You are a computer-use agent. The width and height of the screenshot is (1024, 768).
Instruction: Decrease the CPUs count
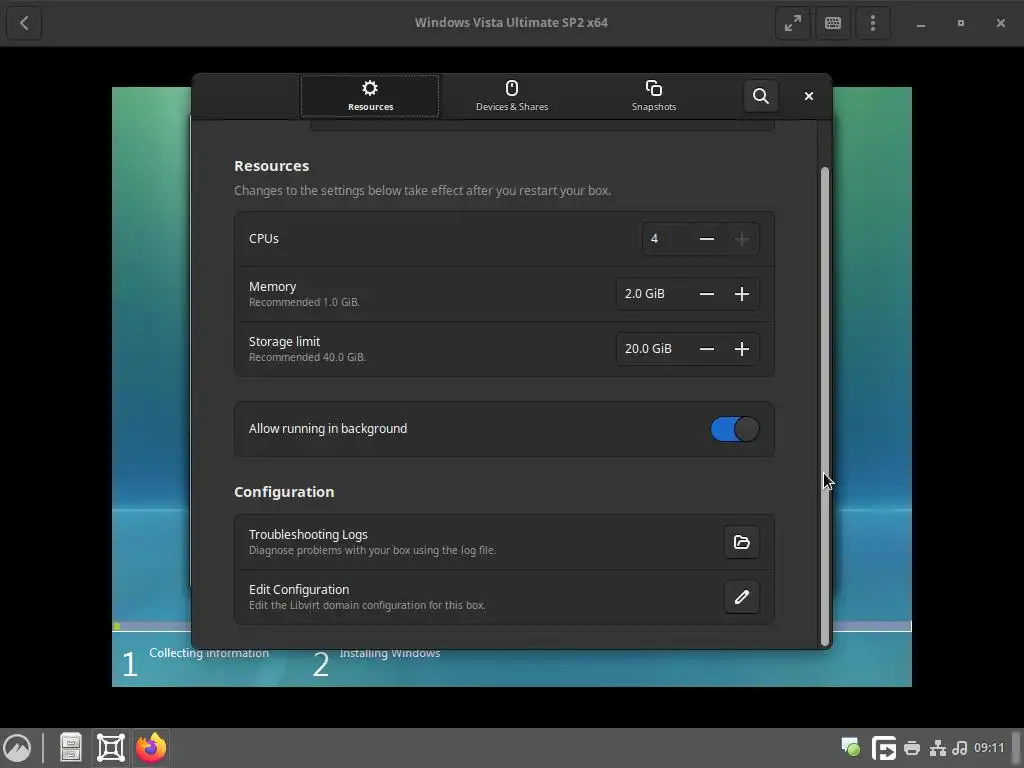(707, 239)
